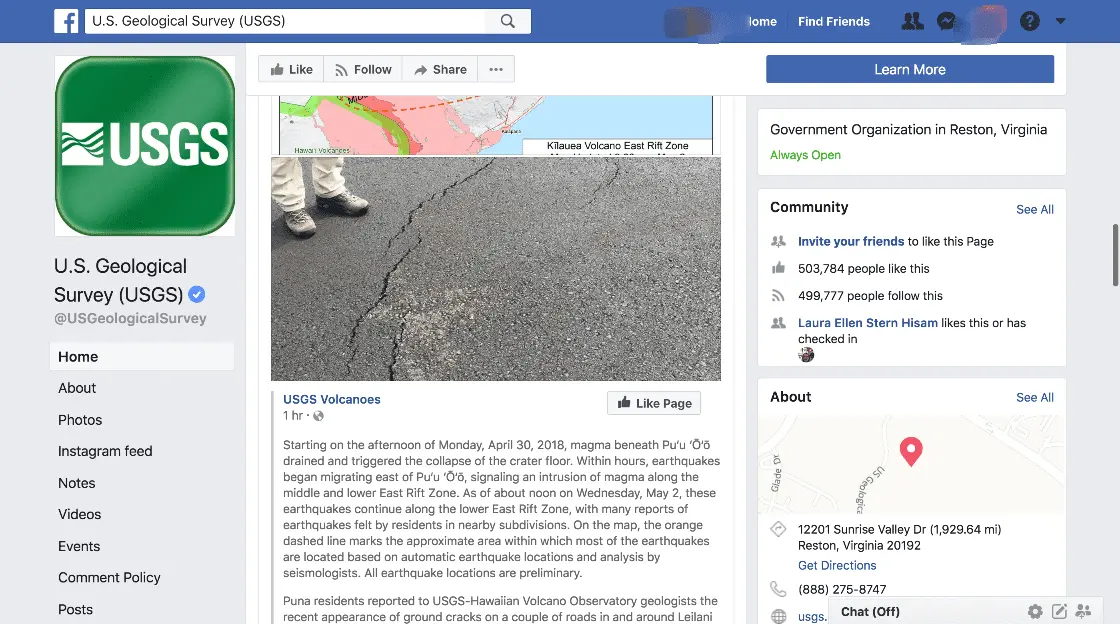Toggle Follow for the USGS page
Screen dimensions: 1120x624
[362, 69]
